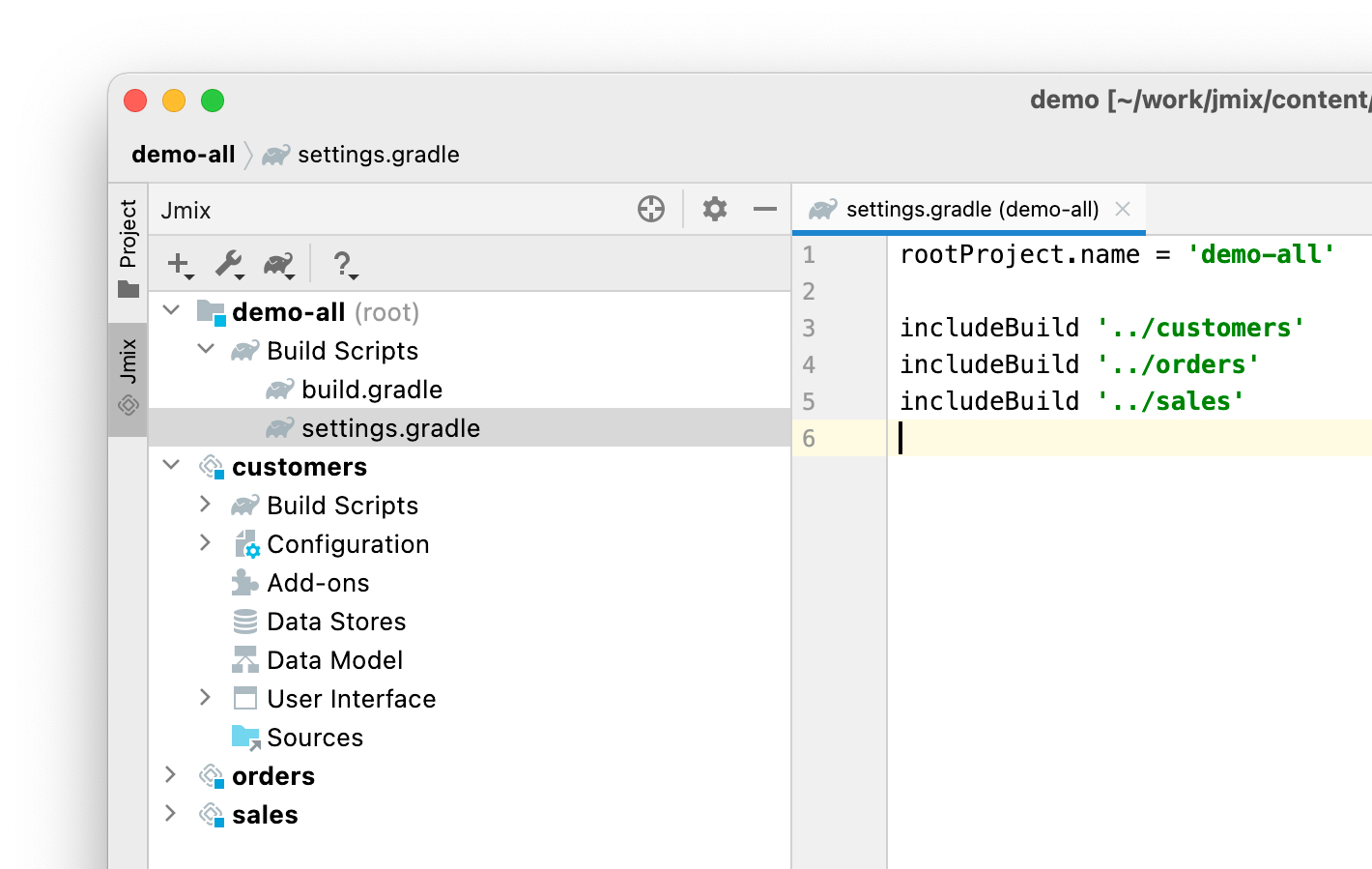Click the Configuration node icon
Viewport: 1372px width, 869px height.
tap(246, 544)
